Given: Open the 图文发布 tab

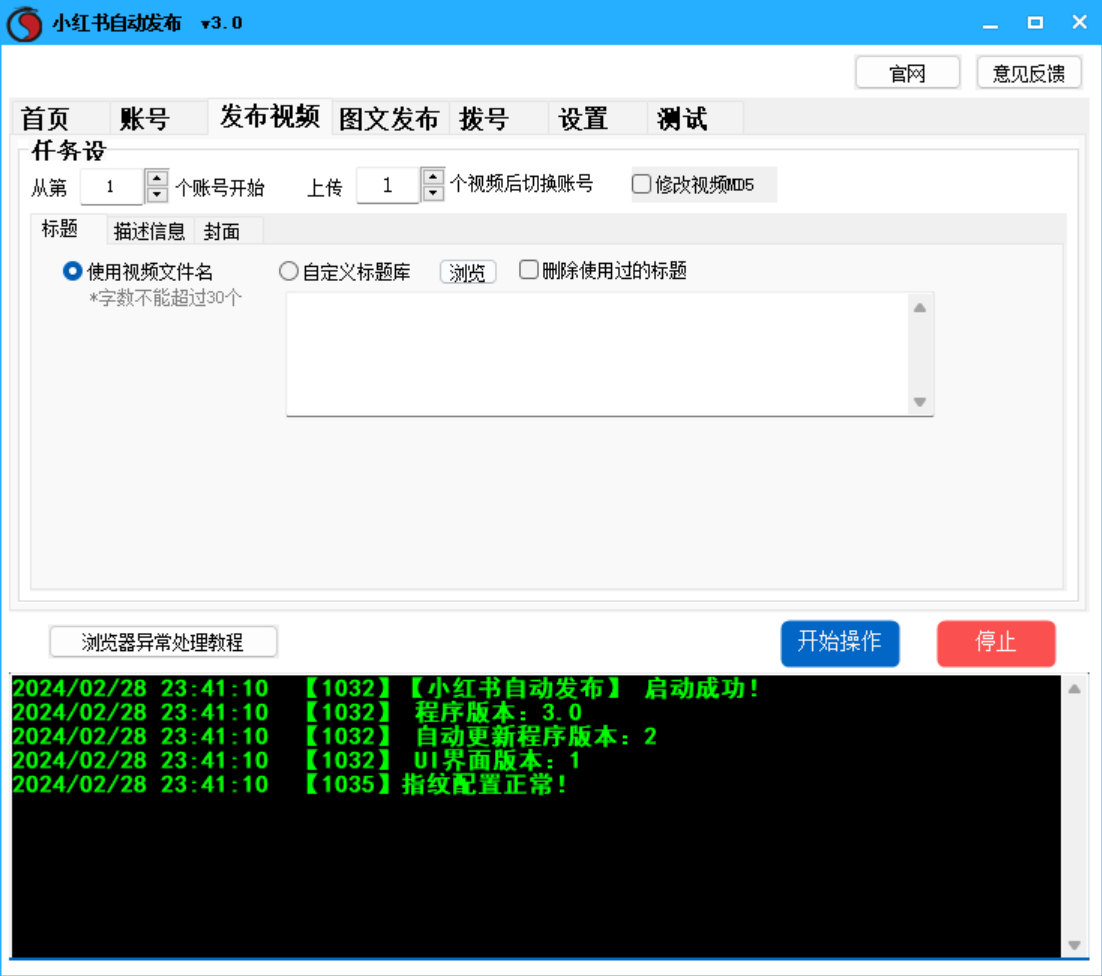Looking at the screenshot, I should click(x=389, y=119).
